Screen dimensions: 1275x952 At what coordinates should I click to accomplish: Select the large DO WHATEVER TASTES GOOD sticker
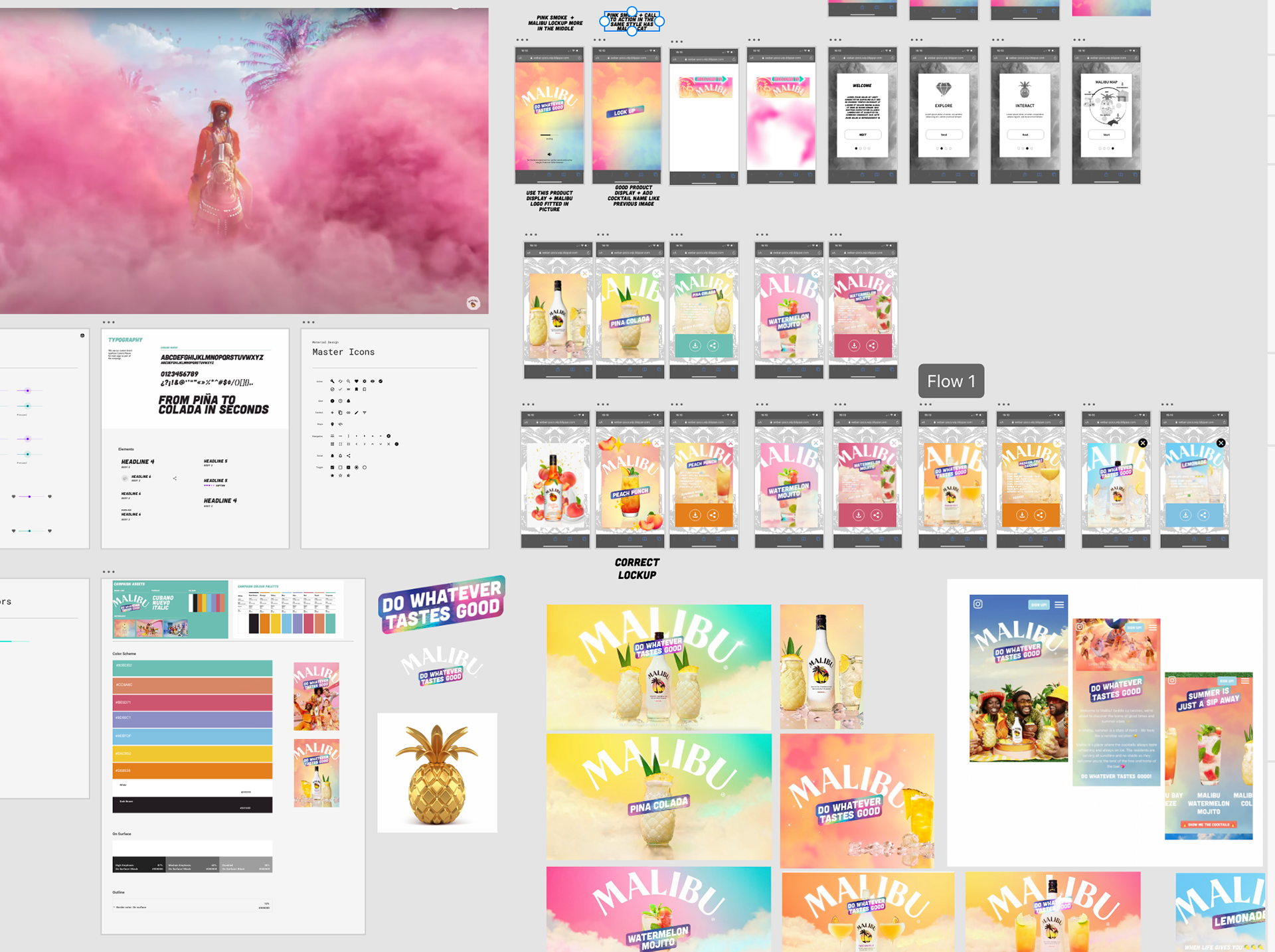(x=442, y=604)
